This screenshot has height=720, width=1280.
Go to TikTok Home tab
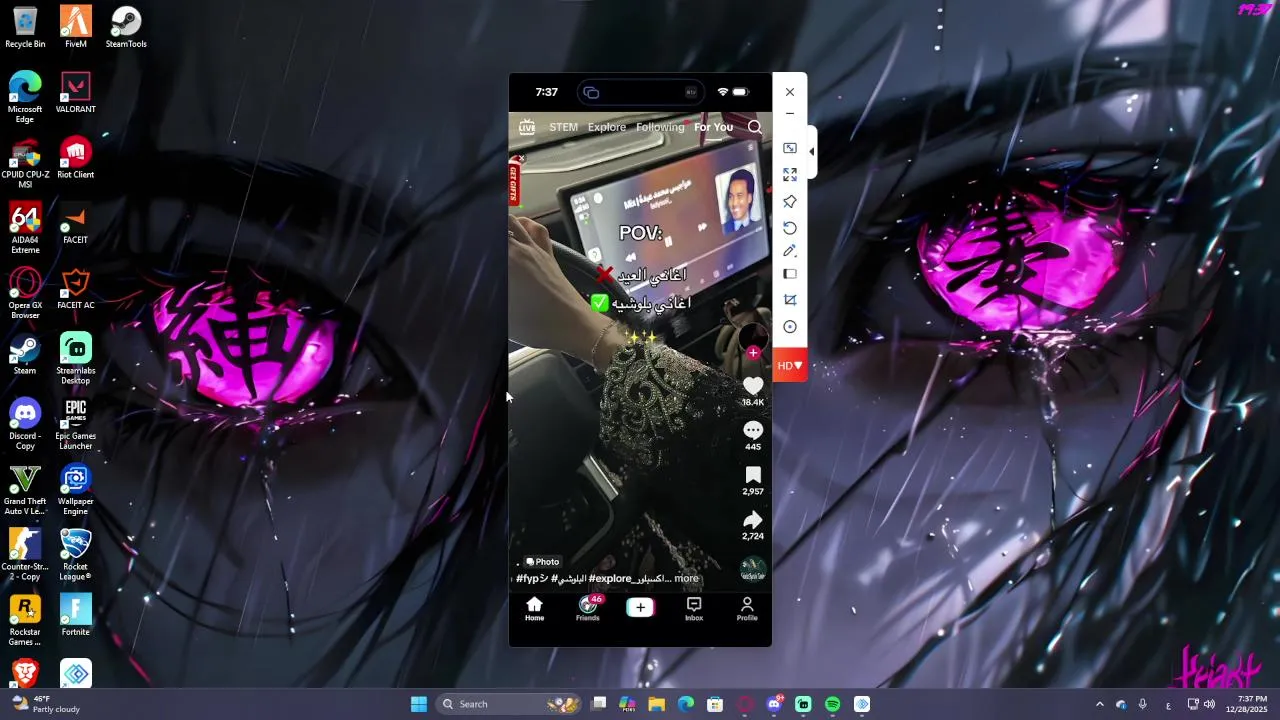point(534,609)
